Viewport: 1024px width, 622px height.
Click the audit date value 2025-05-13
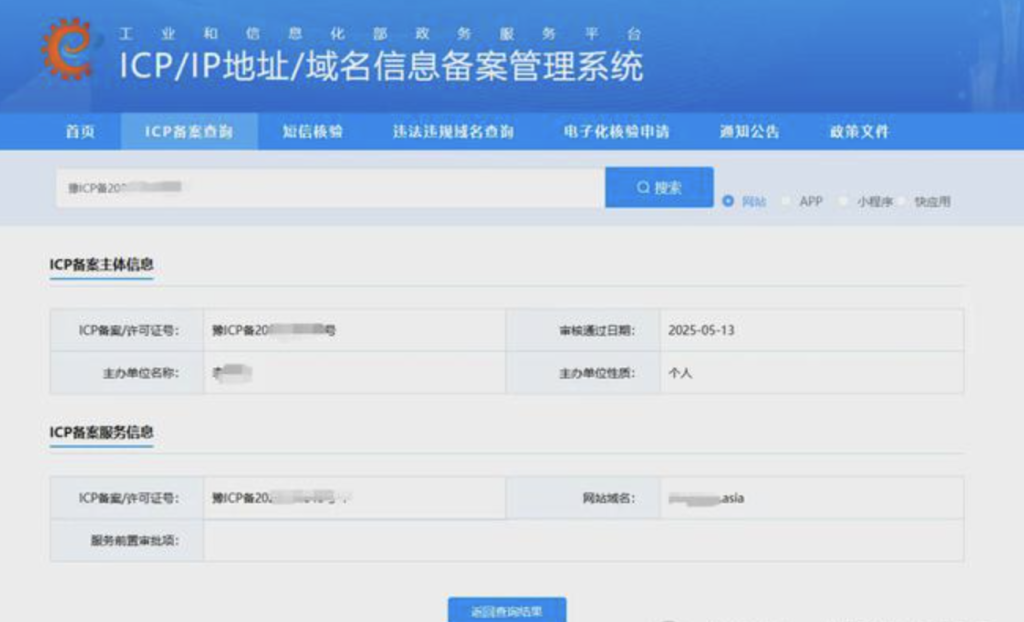(x=701, y=331)
